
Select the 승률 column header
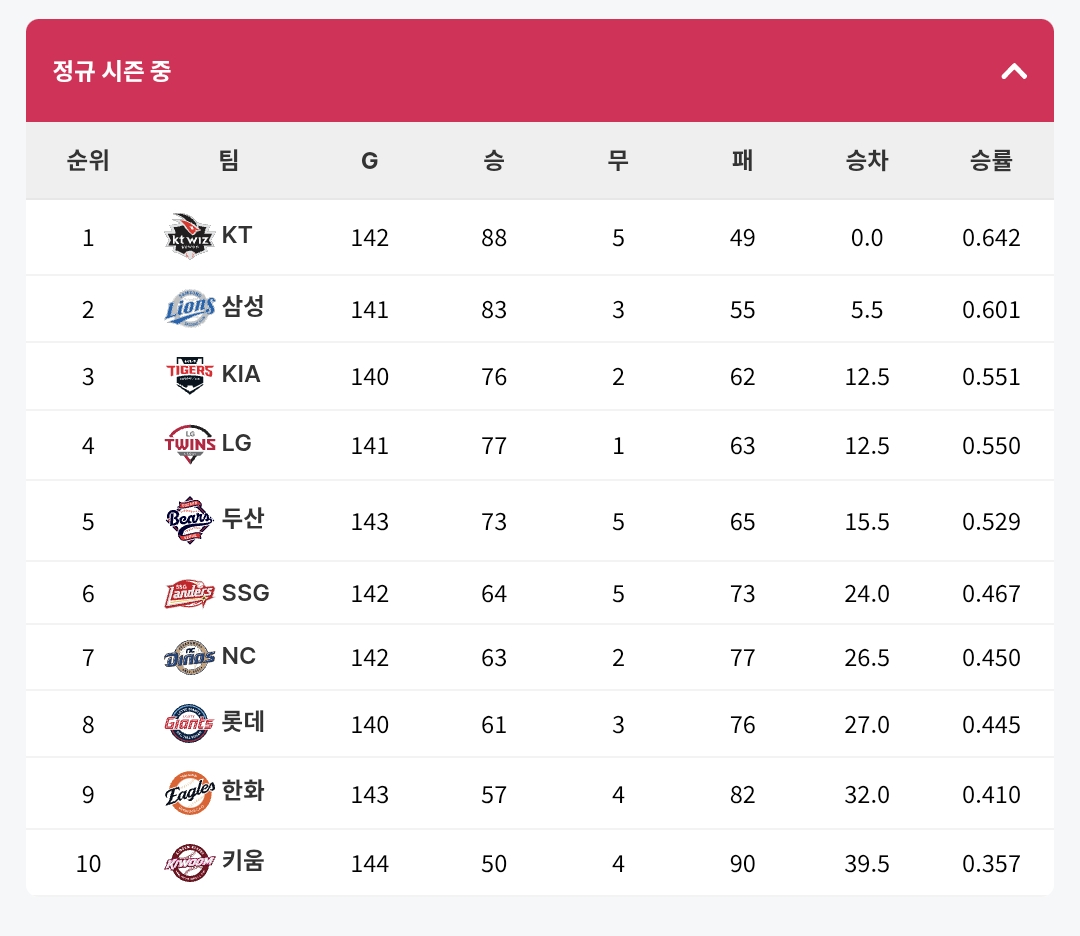coord(990,160)
